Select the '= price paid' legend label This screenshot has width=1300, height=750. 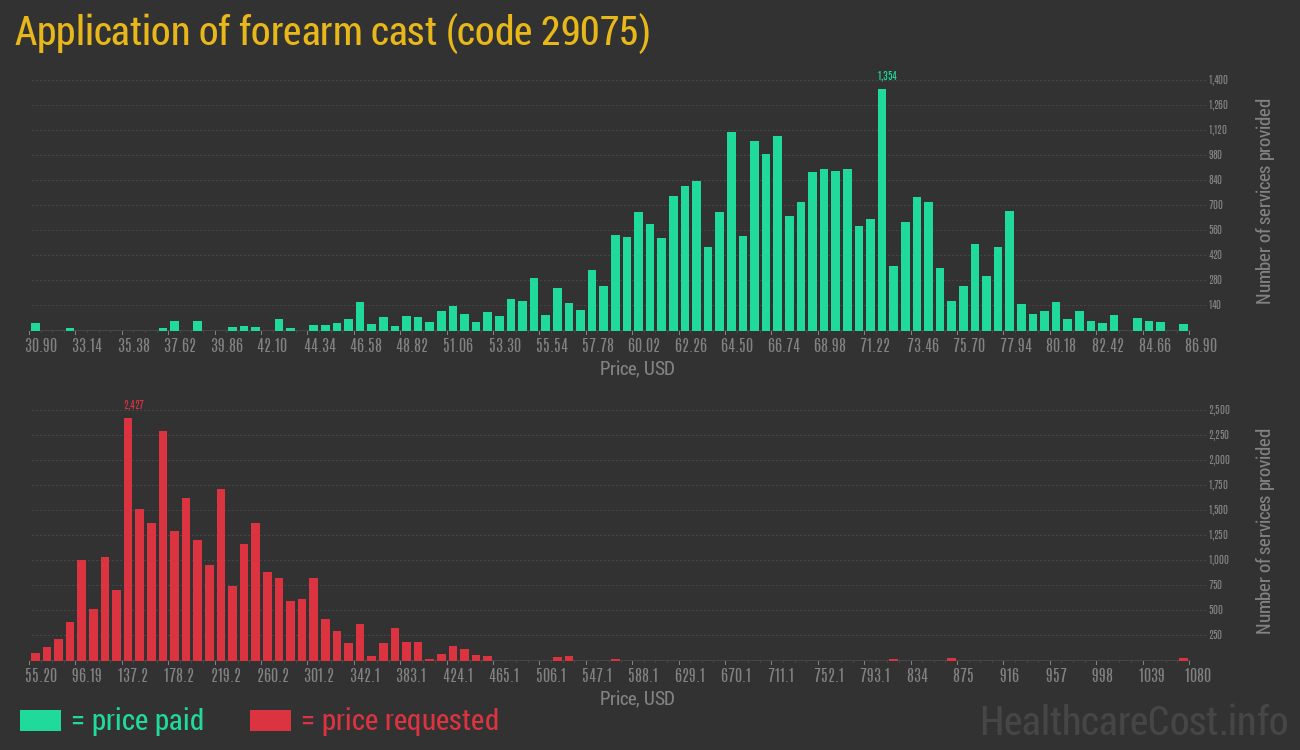138,720
